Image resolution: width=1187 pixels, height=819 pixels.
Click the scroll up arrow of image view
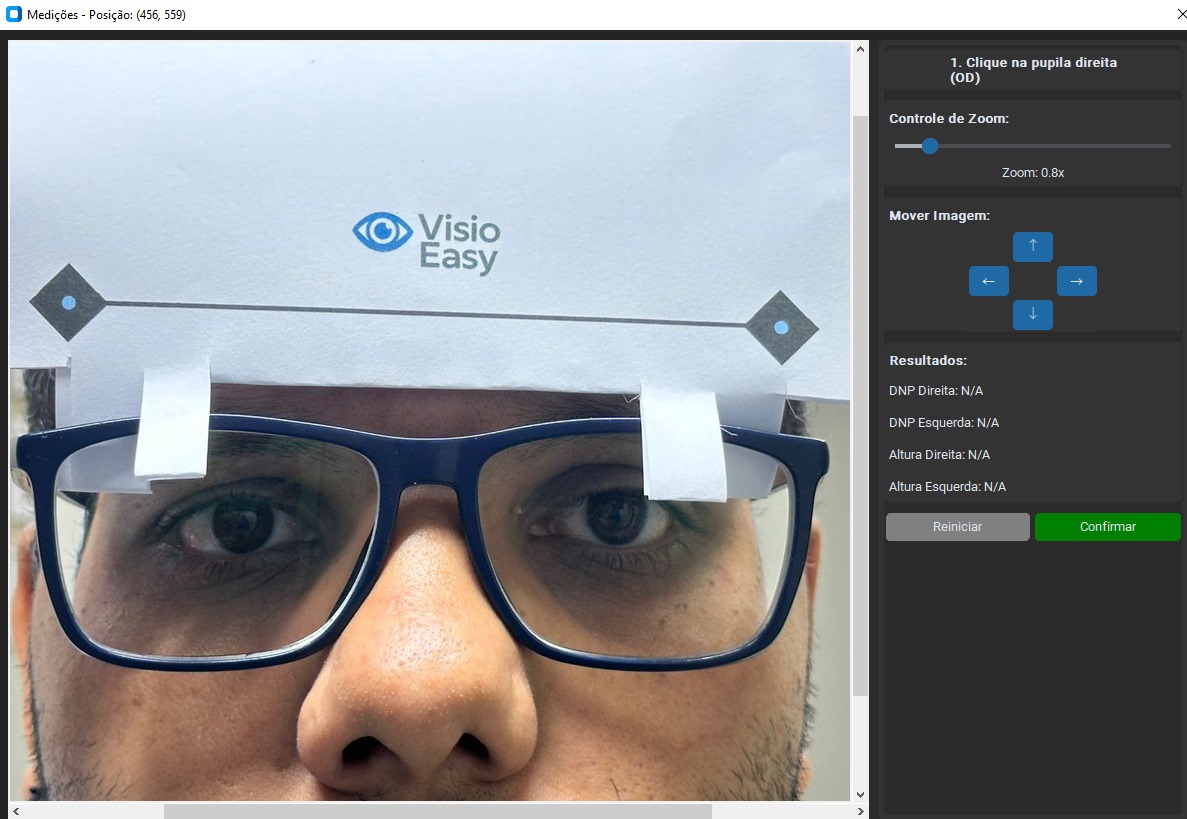pyautogui.click(x=860, y=49)
